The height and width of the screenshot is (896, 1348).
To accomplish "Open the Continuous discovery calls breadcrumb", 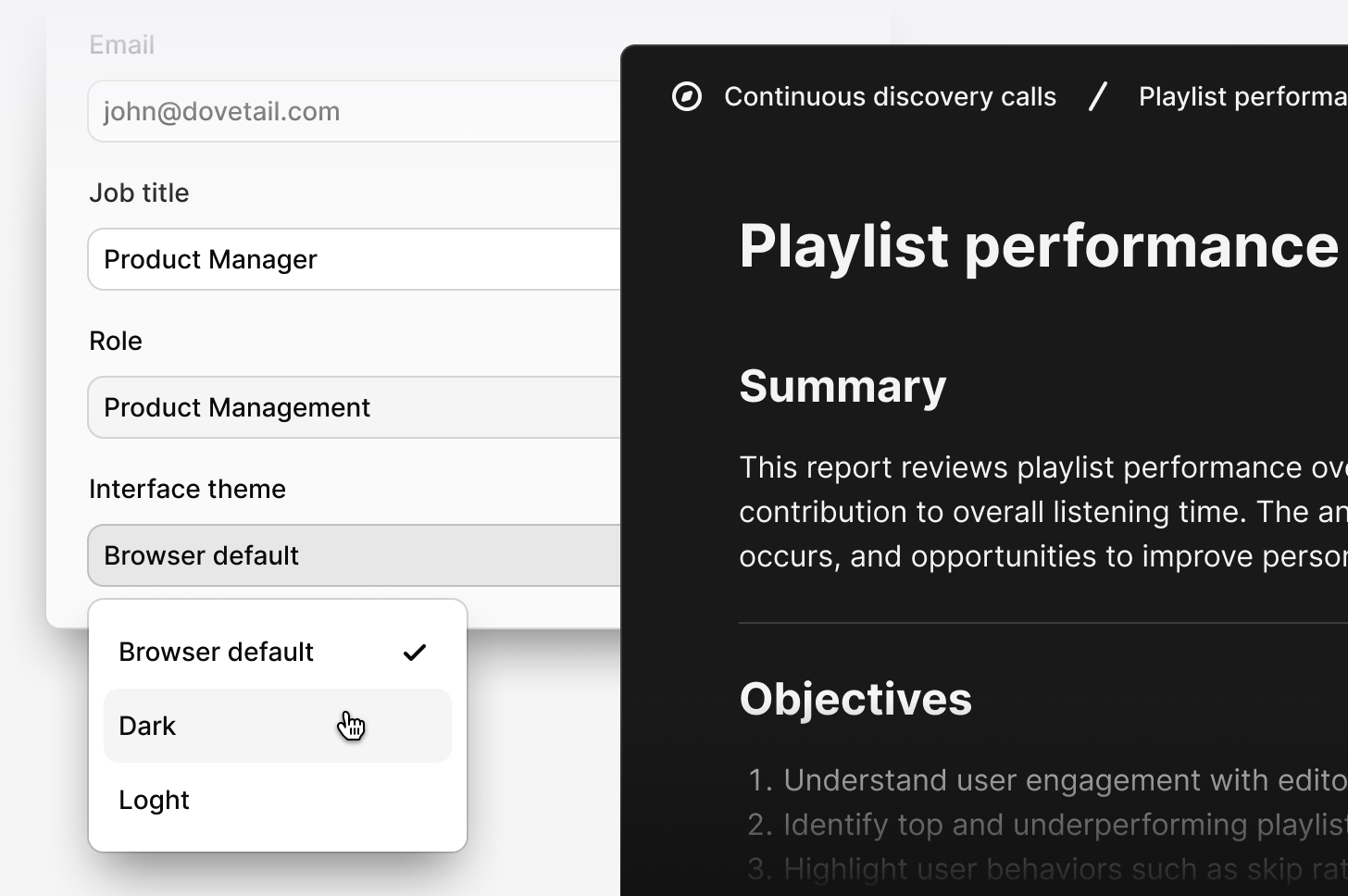I will [890, 96].
